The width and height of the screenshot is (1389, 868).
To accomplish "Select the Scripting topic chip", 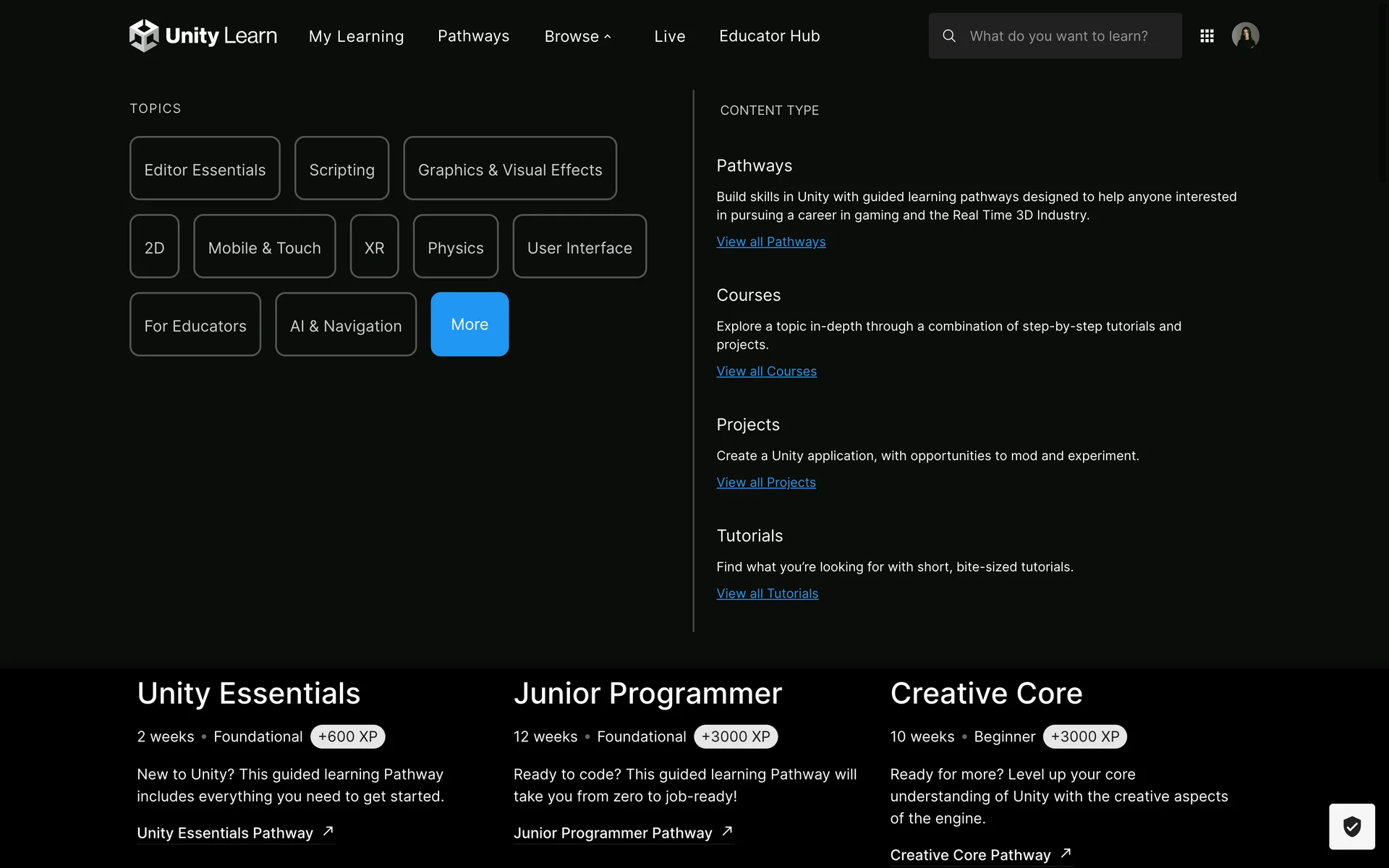I will coord(341,169).
